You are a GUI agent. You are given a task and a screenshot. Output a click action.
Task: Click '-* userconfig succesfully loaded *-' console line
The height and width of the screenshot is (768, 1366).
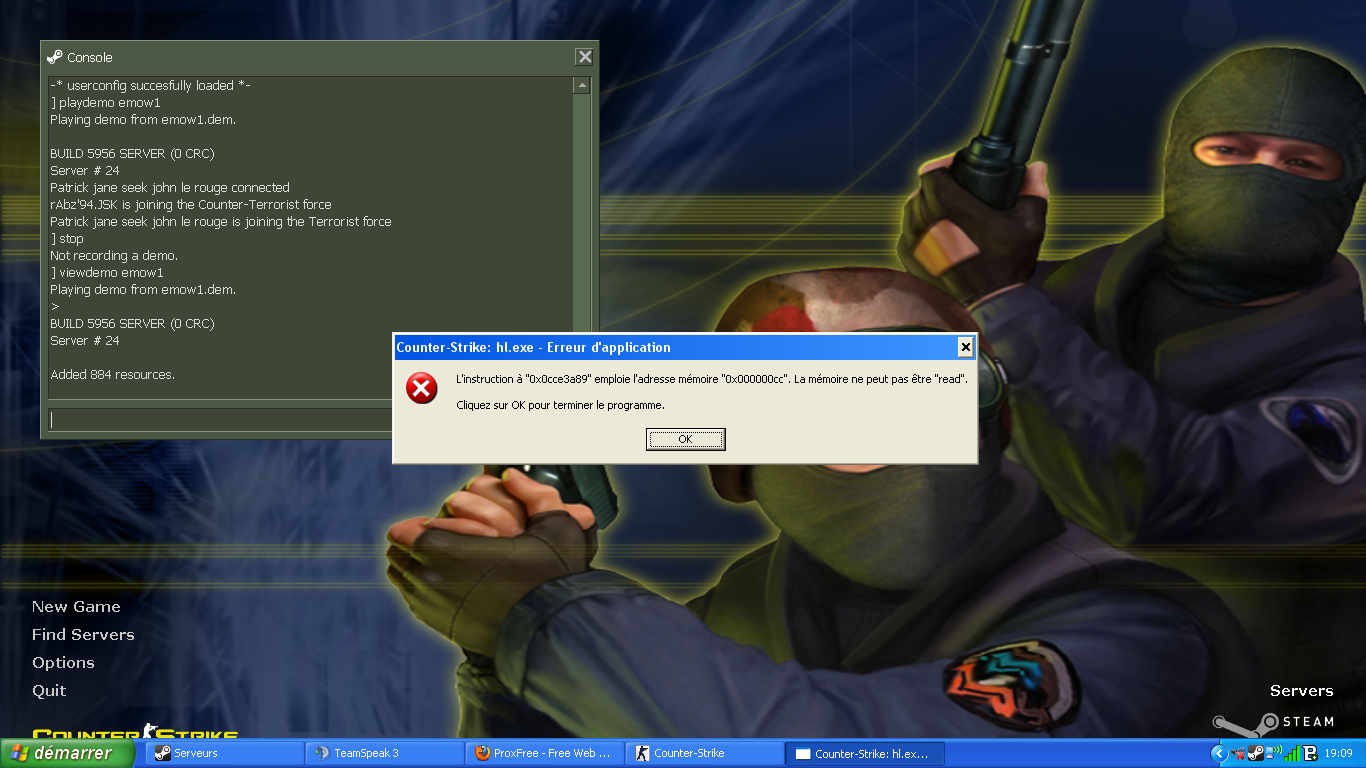pyautogui.click(x=150, y=86)
